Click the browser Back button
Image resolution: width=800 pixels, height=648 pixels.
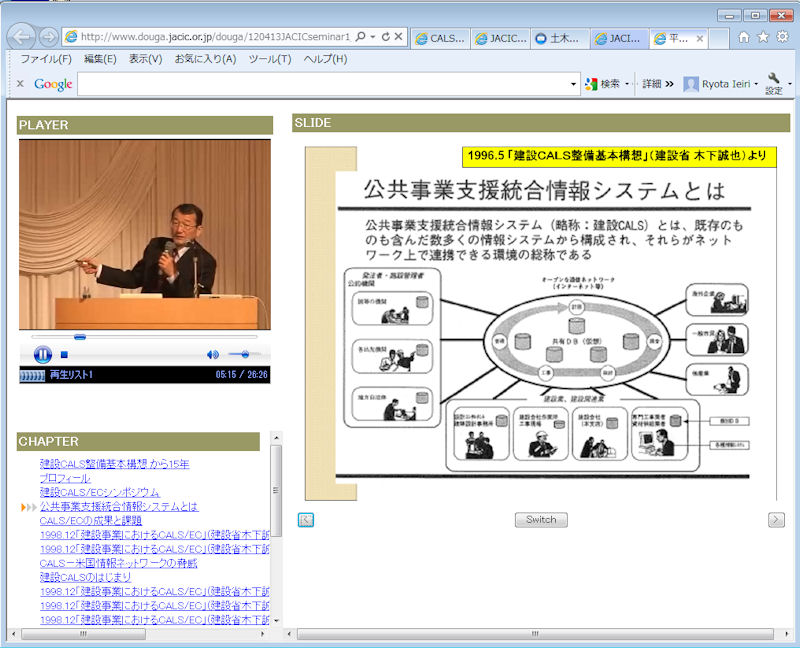20,37
